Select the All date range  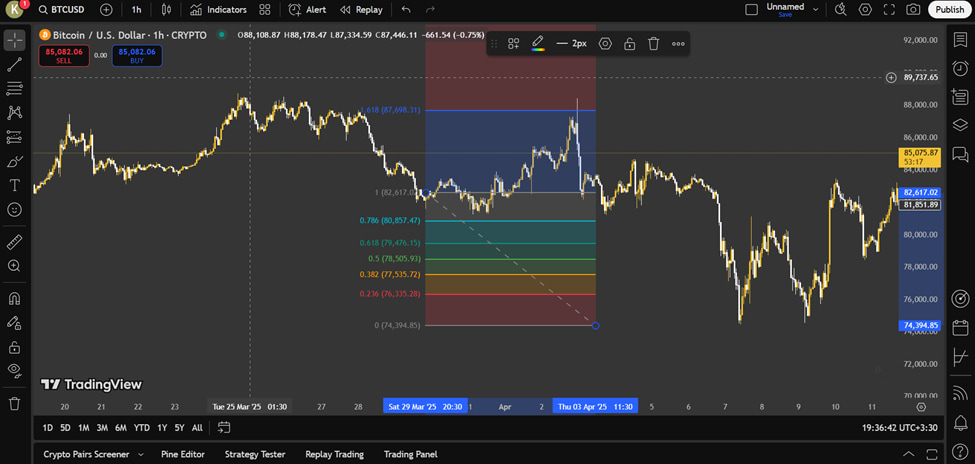[x=197, y=427]
